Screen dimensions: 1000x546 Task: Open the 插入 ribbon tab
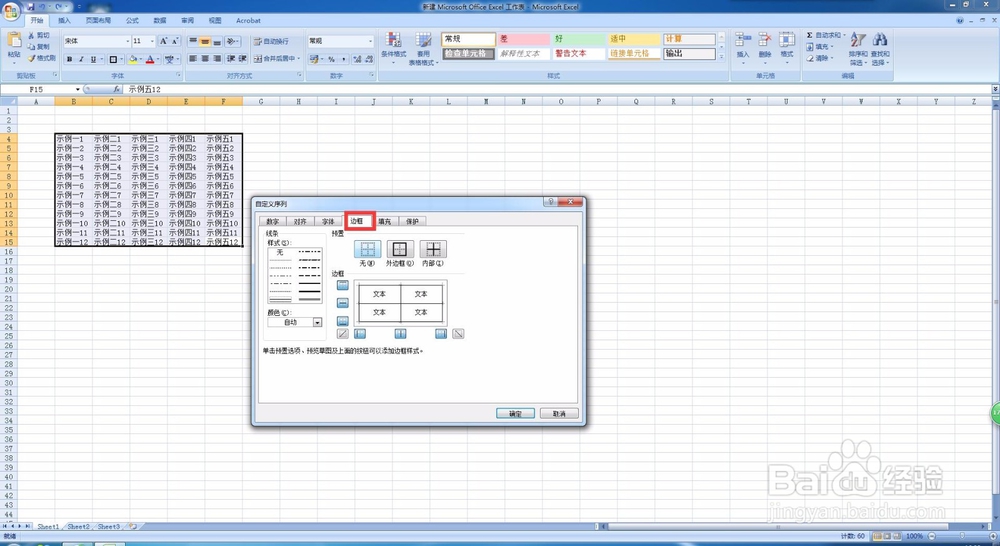click(64, 20)
